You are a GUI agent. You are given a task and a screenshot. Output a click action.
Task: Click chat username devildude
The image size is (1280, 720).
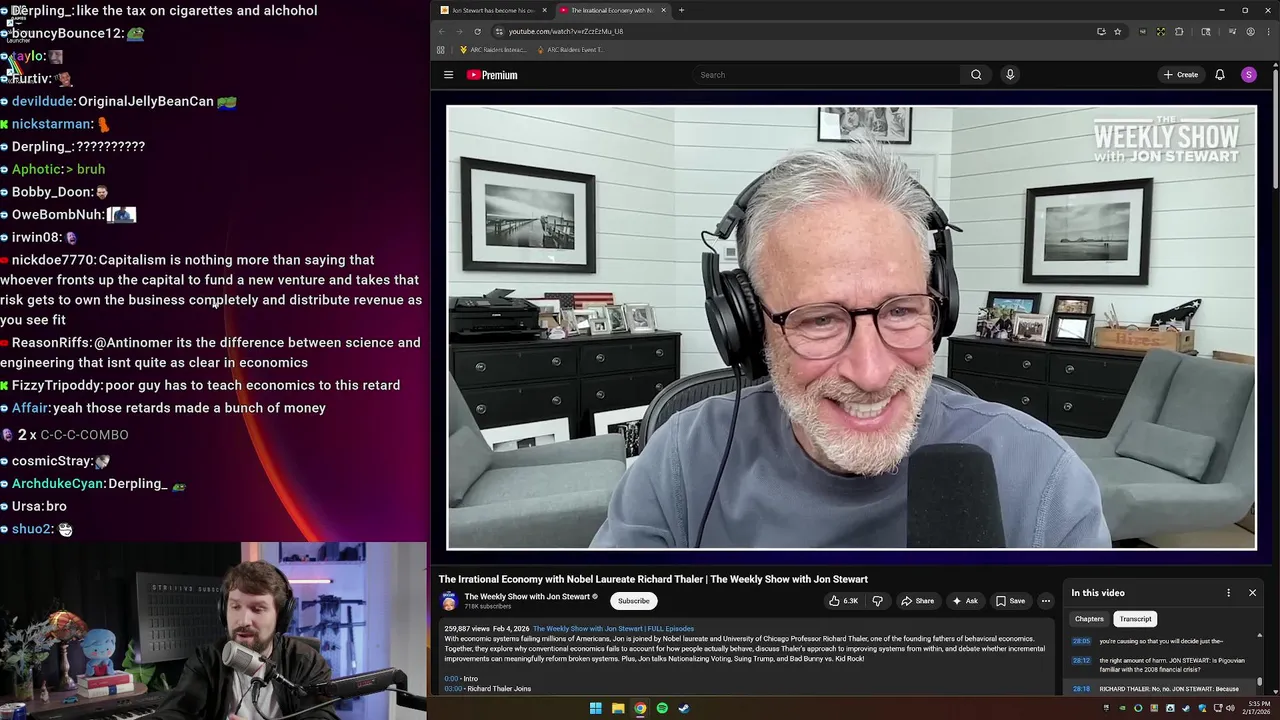point(43,101)
